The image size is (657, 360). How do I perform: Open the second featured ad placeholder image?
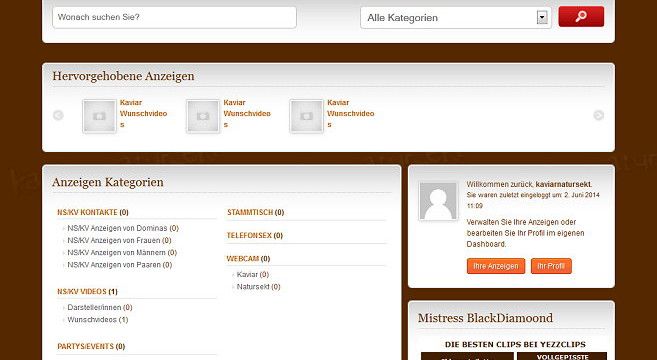tap(203, 116)
